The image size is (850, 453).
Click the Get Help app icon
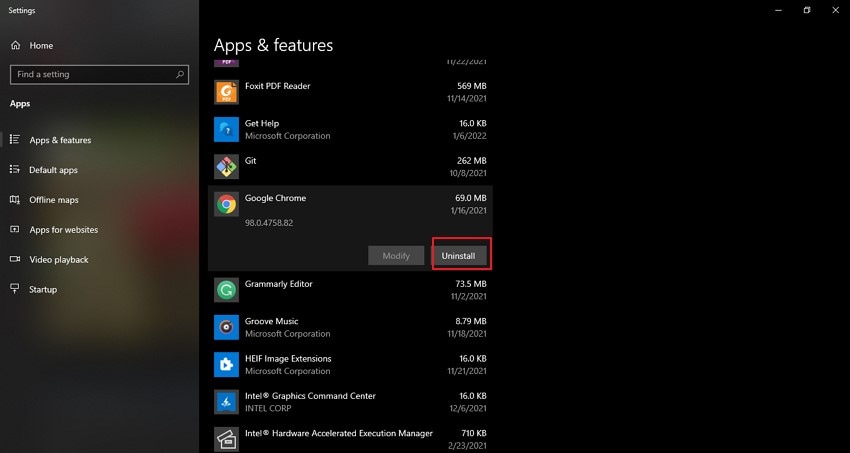point(226,130)
